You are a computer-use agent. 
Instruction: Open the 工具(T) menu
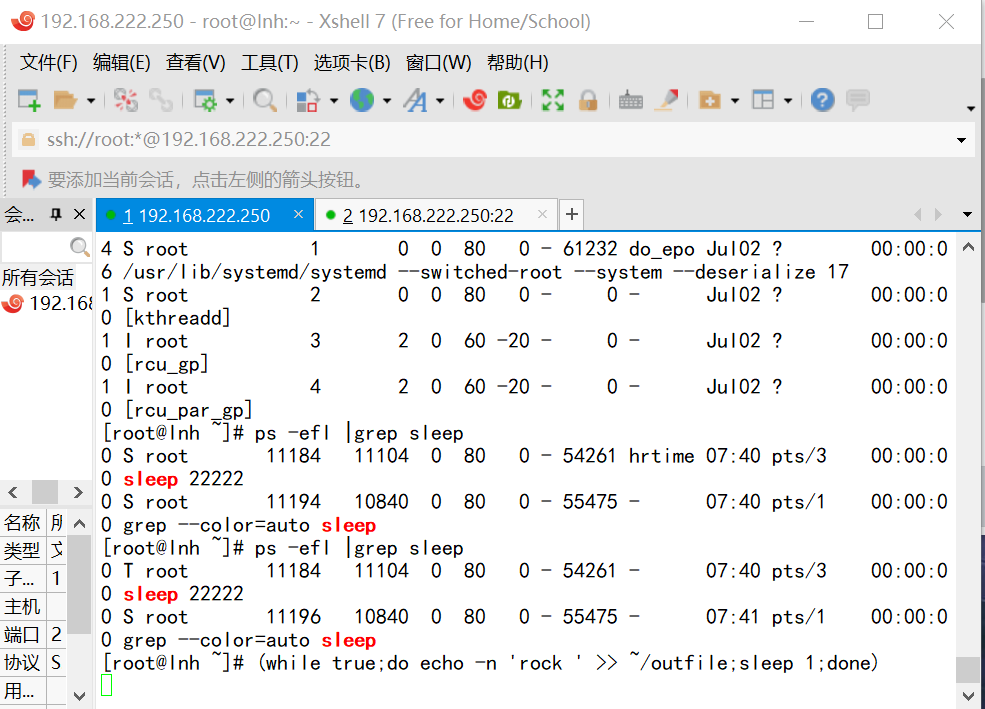point(269,63)
